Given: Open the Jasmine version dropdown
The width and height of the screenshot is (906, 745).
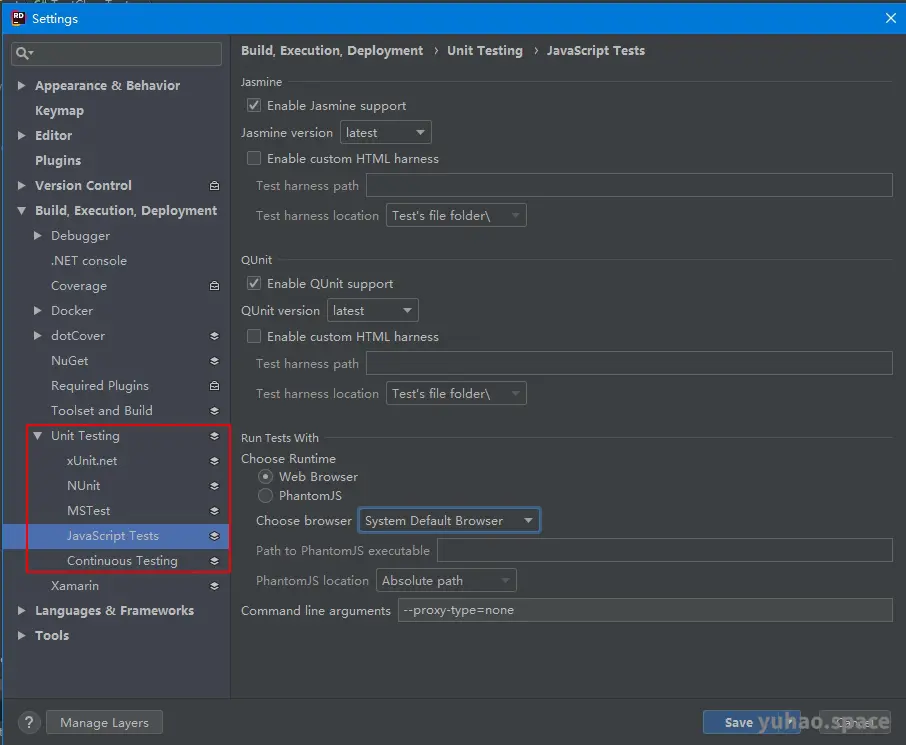Looking at the screenshot, I should point(385,131).
